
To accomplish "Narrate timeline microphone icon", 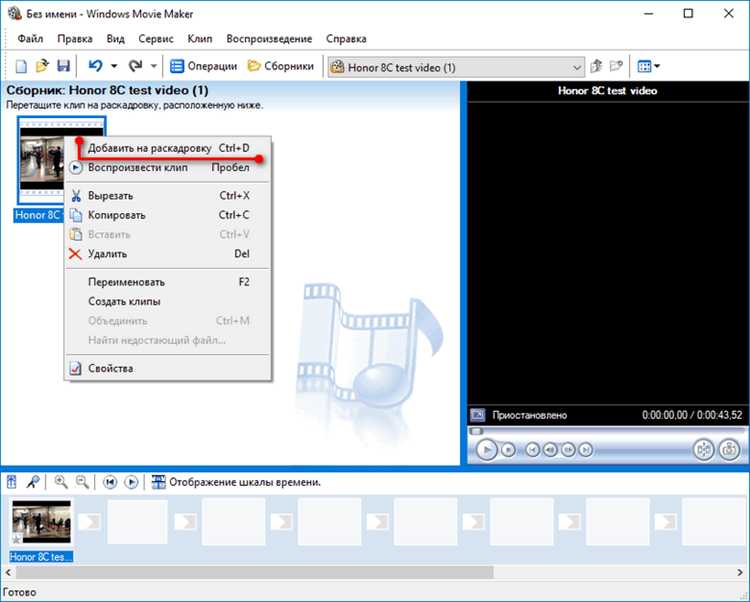I will [33, 482].
